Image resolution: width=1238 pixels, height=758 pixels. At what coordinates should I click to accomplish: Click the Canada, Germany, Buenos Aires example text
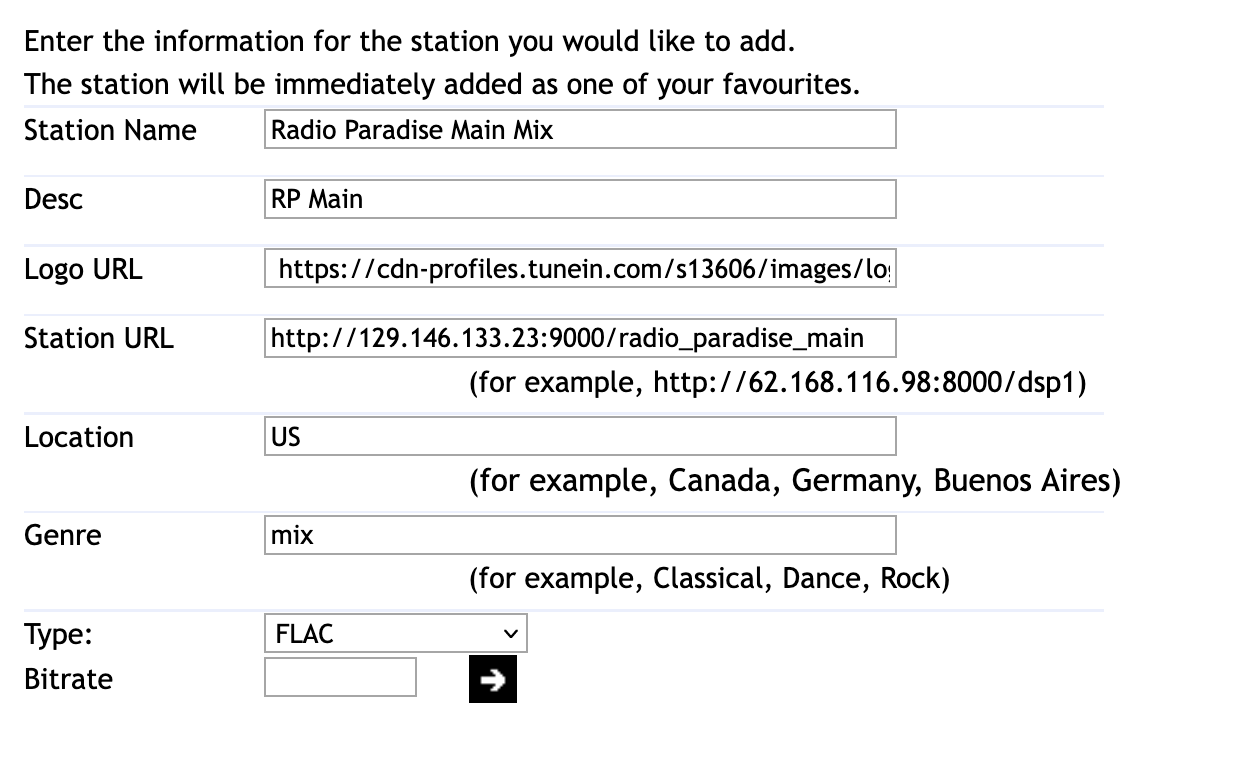(794, 481)
